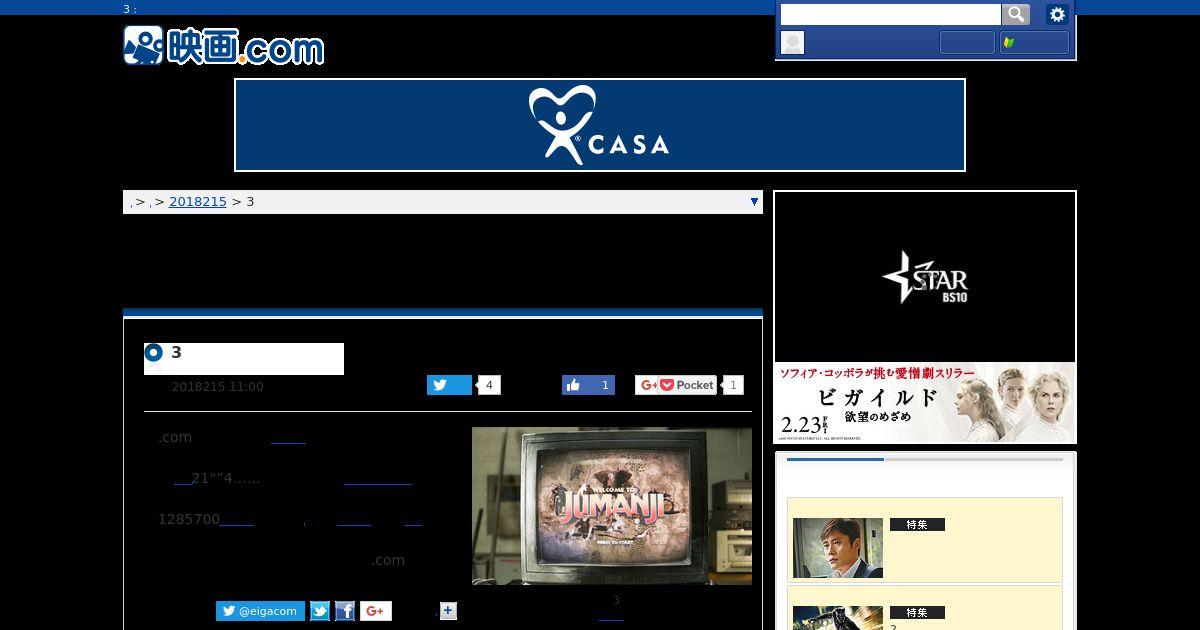Click the small Facebook share icon
The height and width of the screenshot is (630, 1200).
345,611
